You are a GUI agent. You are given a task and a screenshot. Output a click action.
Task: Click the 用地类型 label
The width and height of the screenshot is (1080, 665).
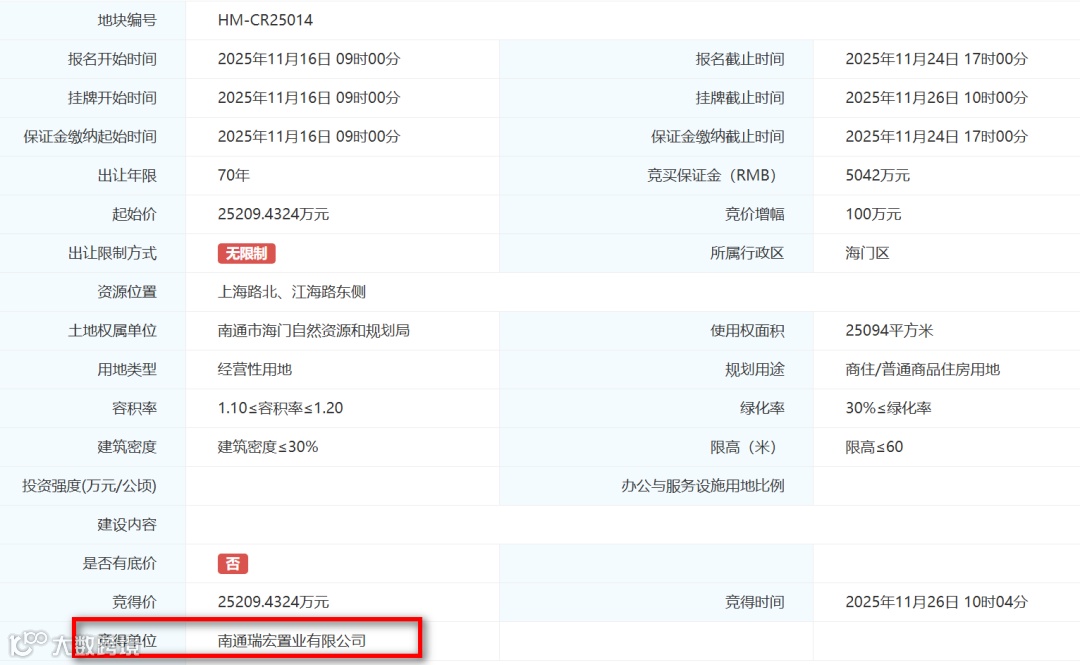pyautogui.click(x=127, y=369)
